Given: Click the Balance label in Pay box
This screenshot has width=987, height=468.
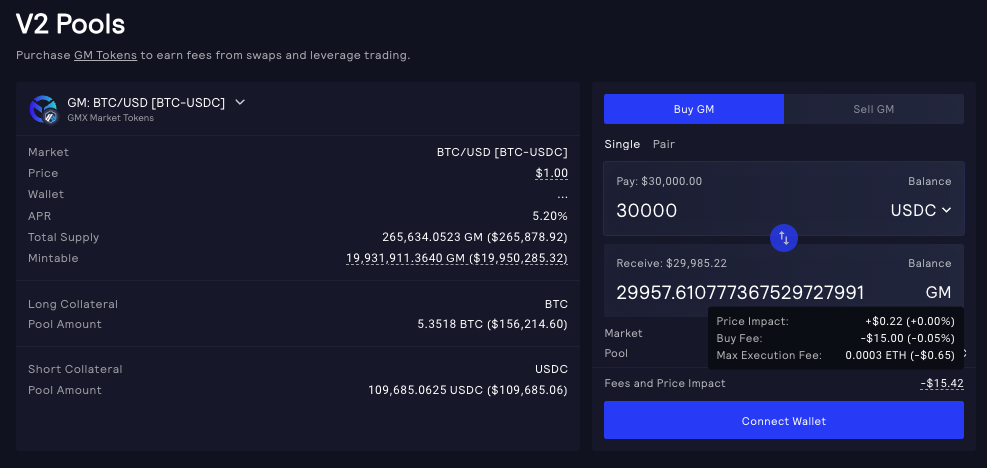Looking at the screenshot, I should (x=929, y=181).
